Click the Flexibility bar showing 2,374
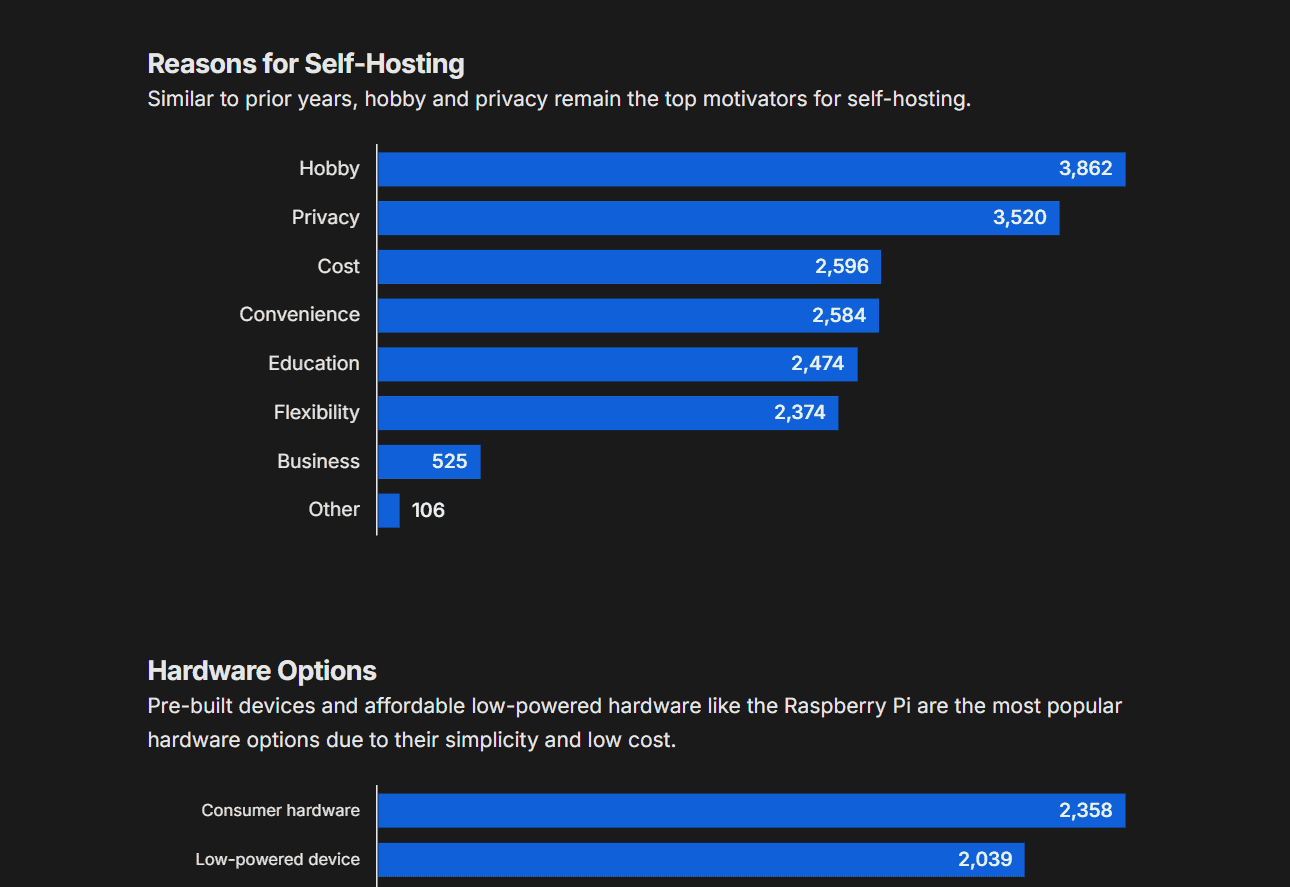Image resolution: width=1290 pixels, height=887 pixels. 607,413
